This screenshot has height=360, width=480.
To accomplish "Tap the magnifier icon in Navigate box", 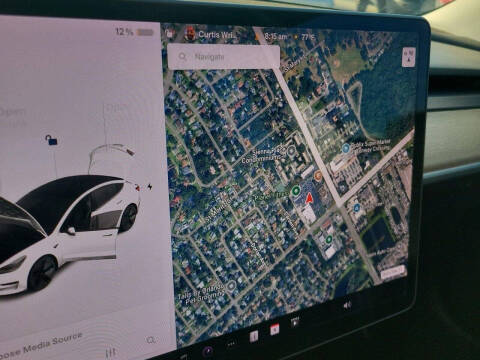I will pos(182,57).
